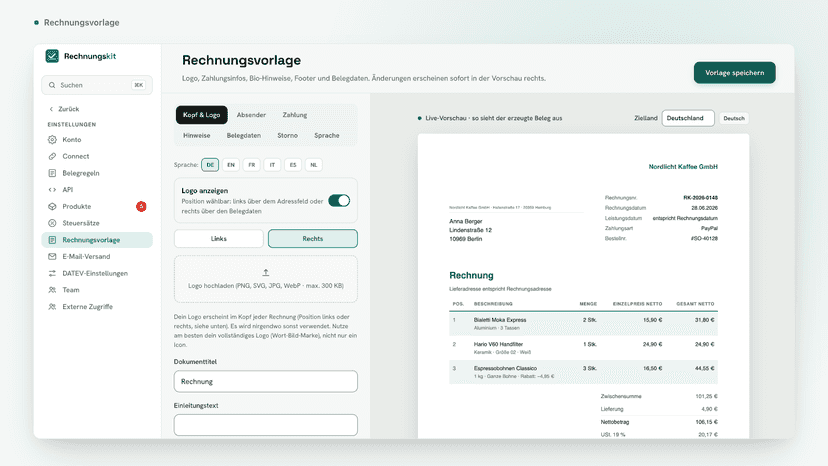Open E-Mail-Versand settings page

point(97,257)
